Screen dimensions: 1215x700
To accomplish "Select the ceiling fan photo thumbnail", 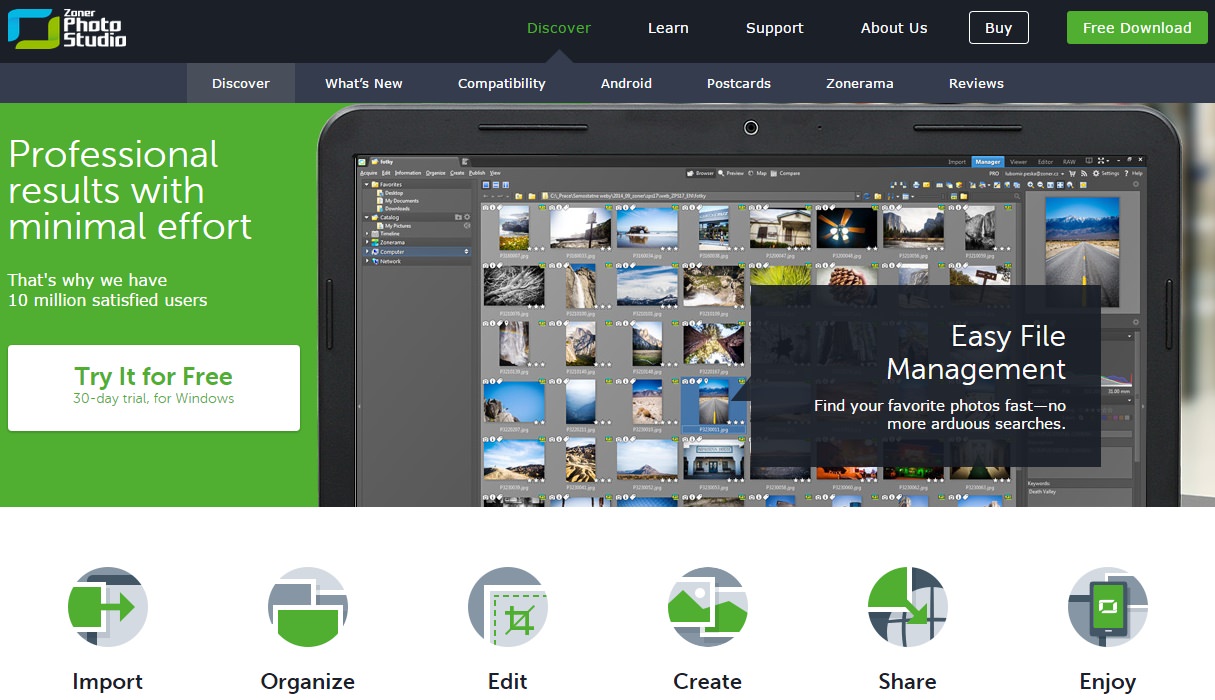I will point(848,227).
